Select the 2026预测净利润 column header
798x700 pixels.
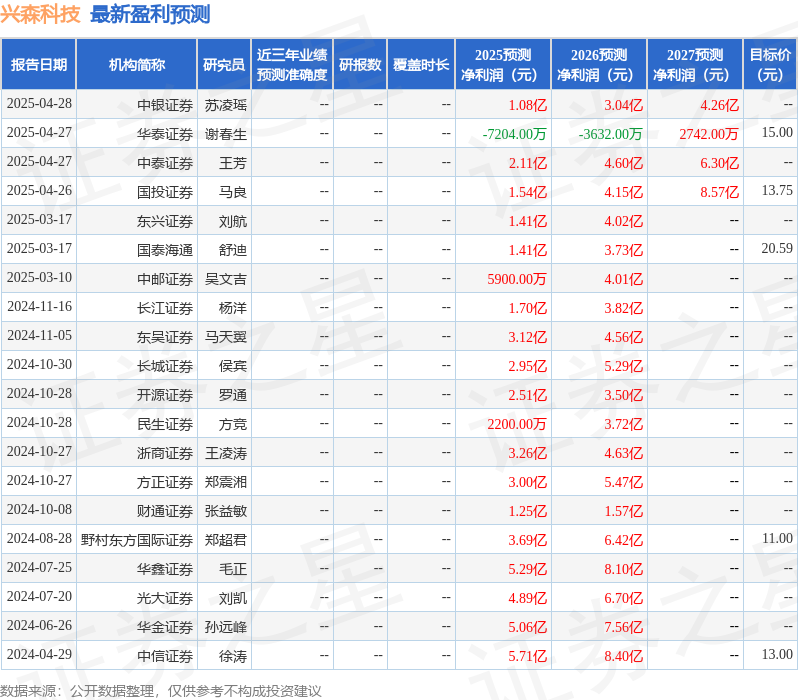click(x=599, y=65)
